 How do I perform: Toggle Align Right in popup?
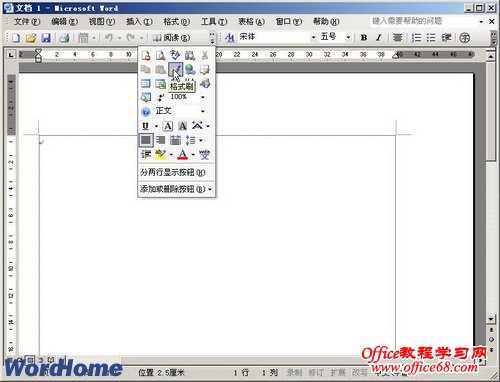(x=160, y=140)
